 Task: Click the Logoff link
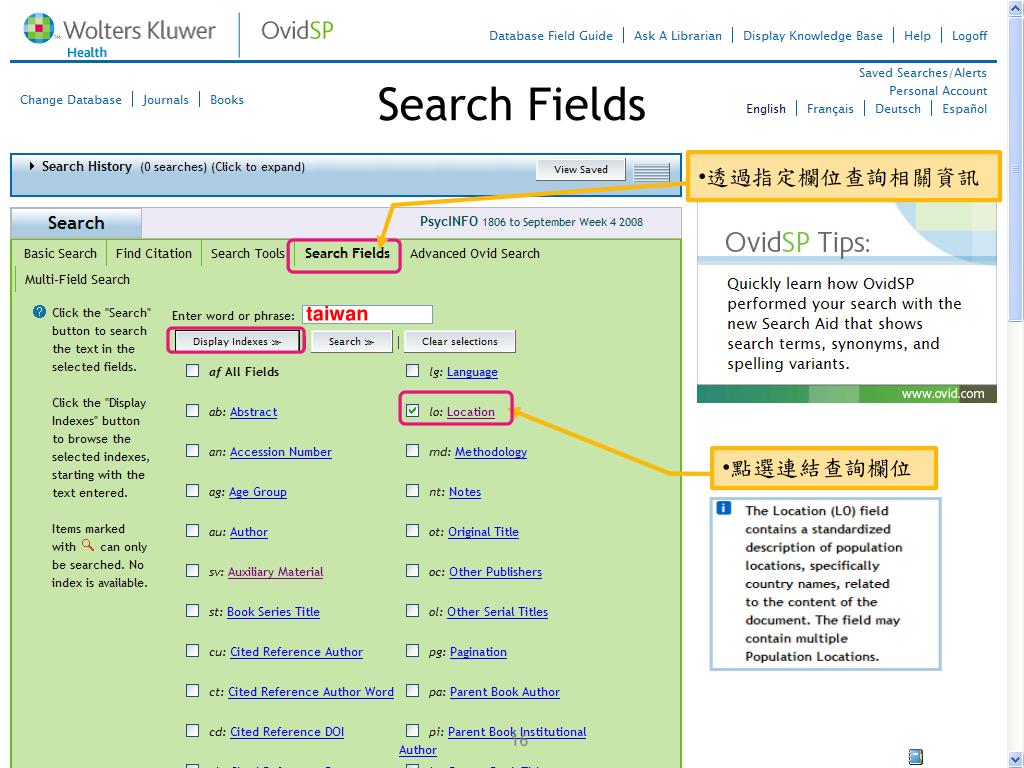coord(969,36)
